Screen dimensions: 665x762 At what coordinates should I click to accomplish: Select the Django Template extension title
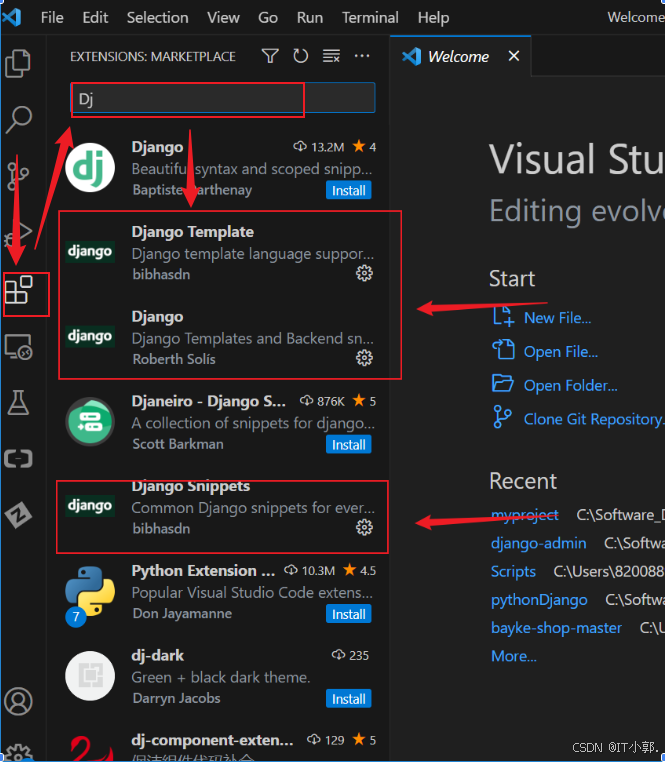click(x=192, y=232)
